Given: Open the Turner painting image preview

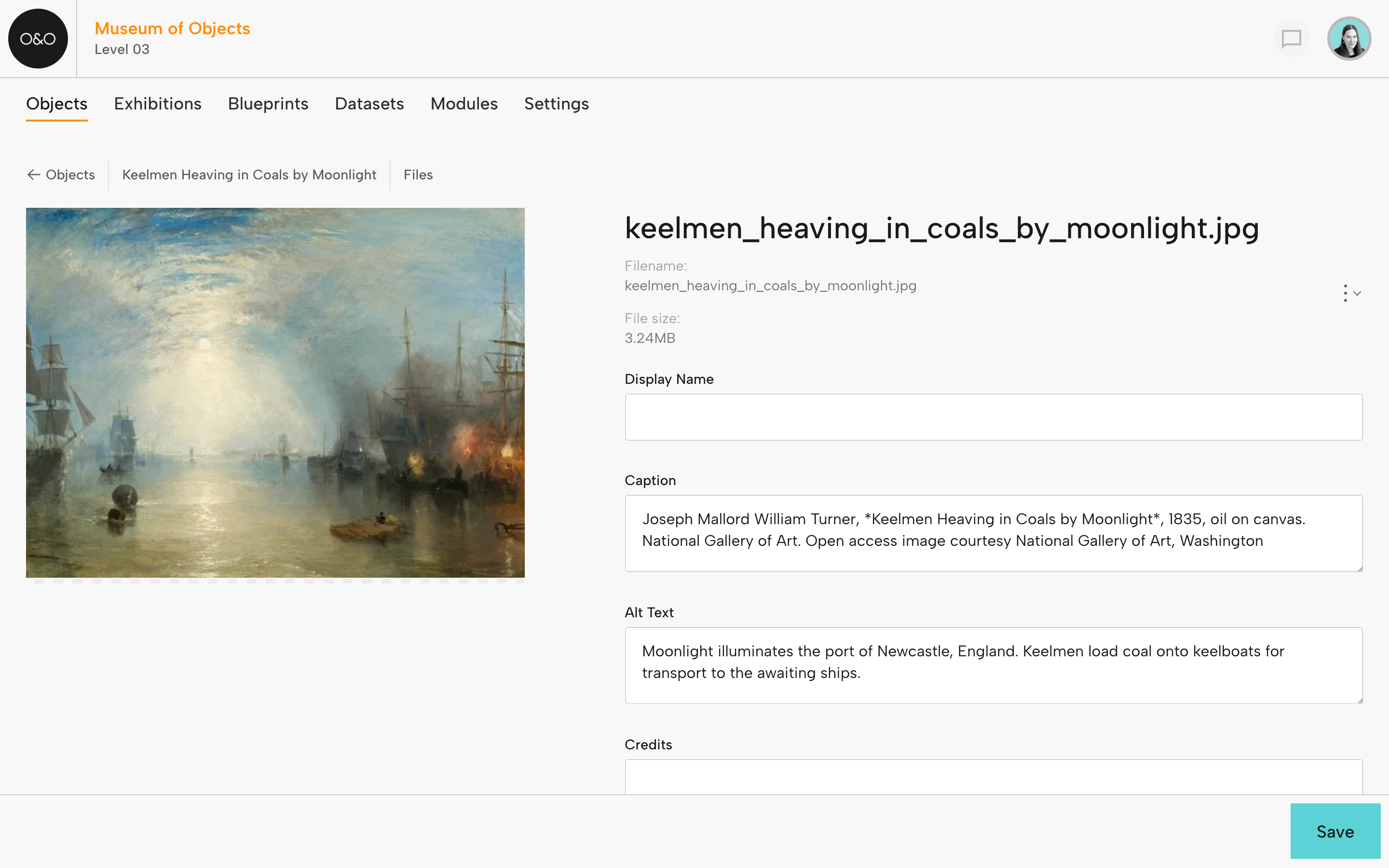Looking at the screenshot, I should pos(275,393).
